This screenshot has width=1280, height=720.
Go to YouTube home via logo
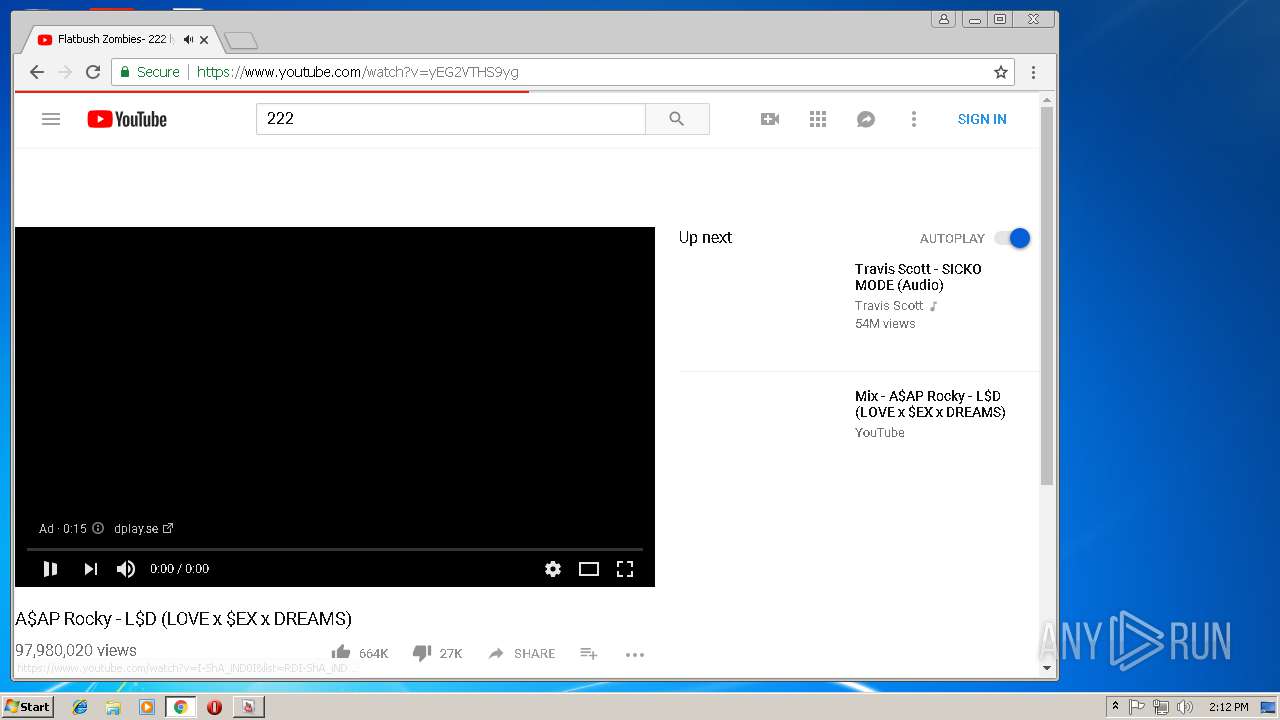(127, 119)
